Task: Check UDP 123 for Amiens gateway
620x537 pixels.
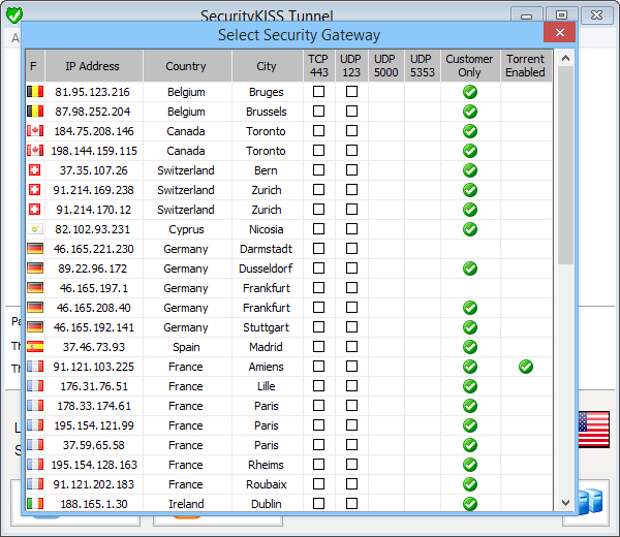Action: pos(352,366)
